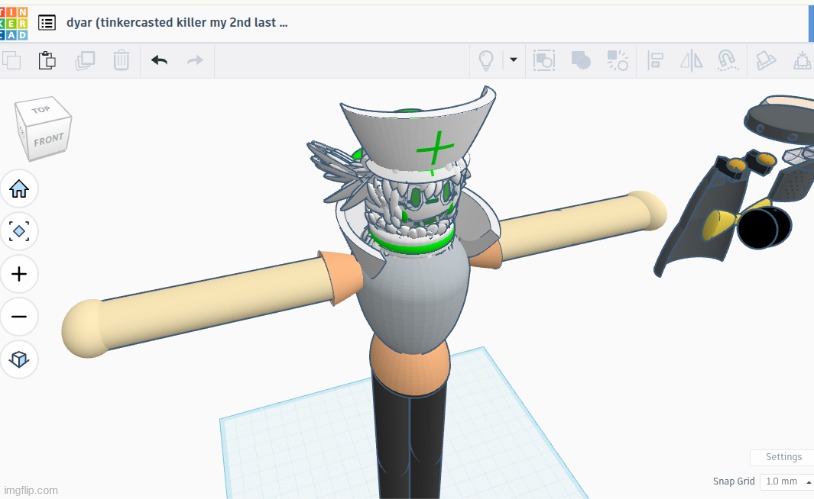This screenshot has width=814, height=499.
Task: Reset to Home view
Action: click(19, 188)
